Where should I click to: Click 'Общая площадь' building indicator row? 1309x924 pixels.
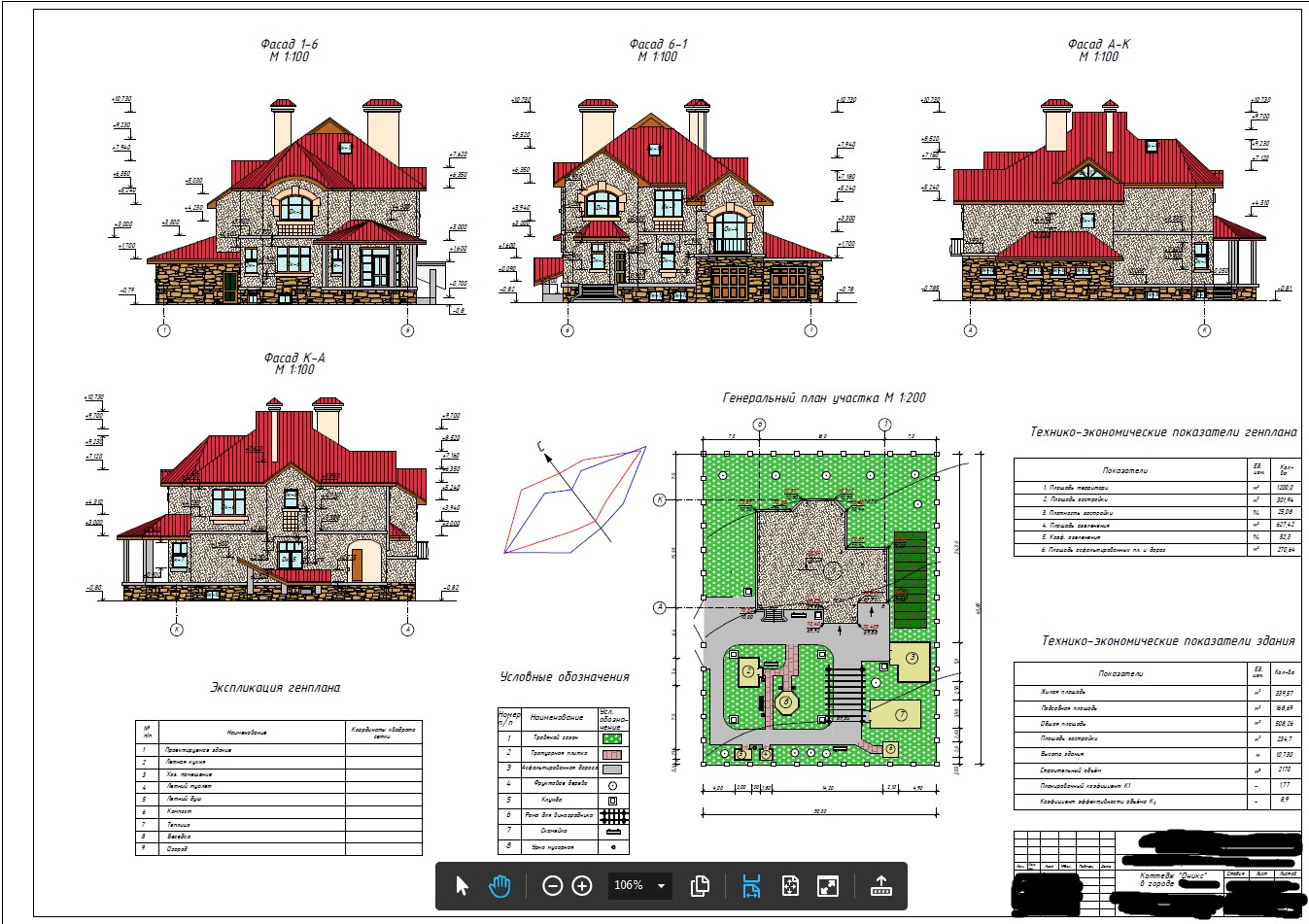pyautogui.click(x=1156, y=724)
